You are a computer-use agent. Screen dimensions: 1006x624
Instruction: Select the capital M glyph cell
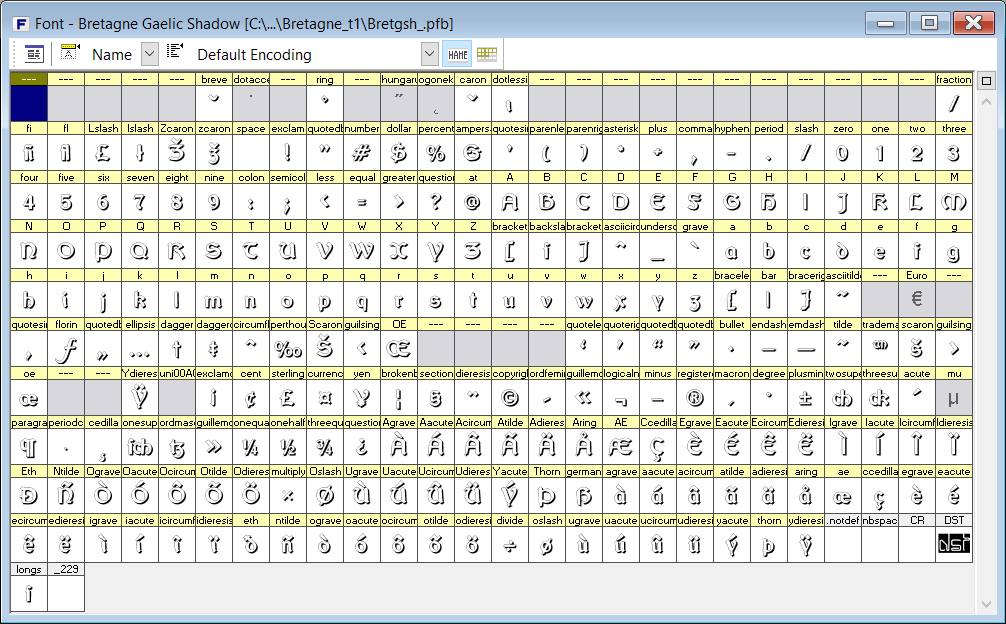(x=953, y=202)
